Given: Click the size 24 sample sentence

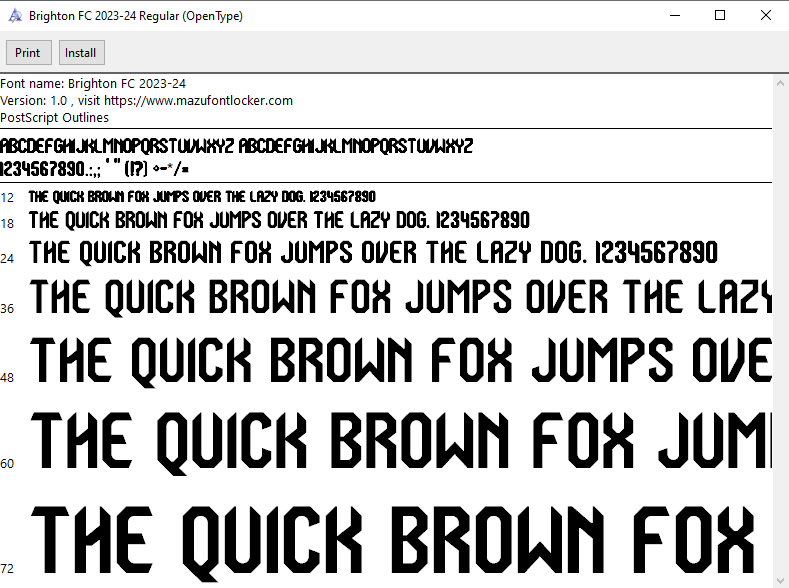Looking at the screenshot, I should click(x=373, y=253).
